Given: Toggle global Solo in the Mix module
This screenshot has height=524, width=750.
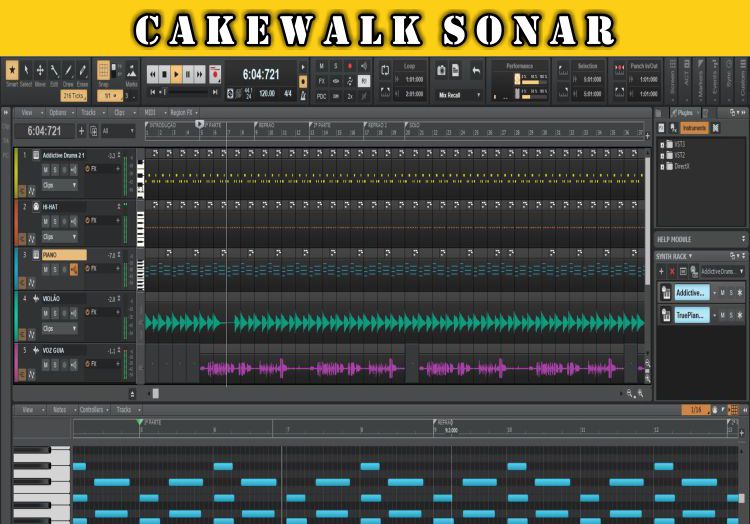Looking at the screenshot, I should (x=336, y=66).
